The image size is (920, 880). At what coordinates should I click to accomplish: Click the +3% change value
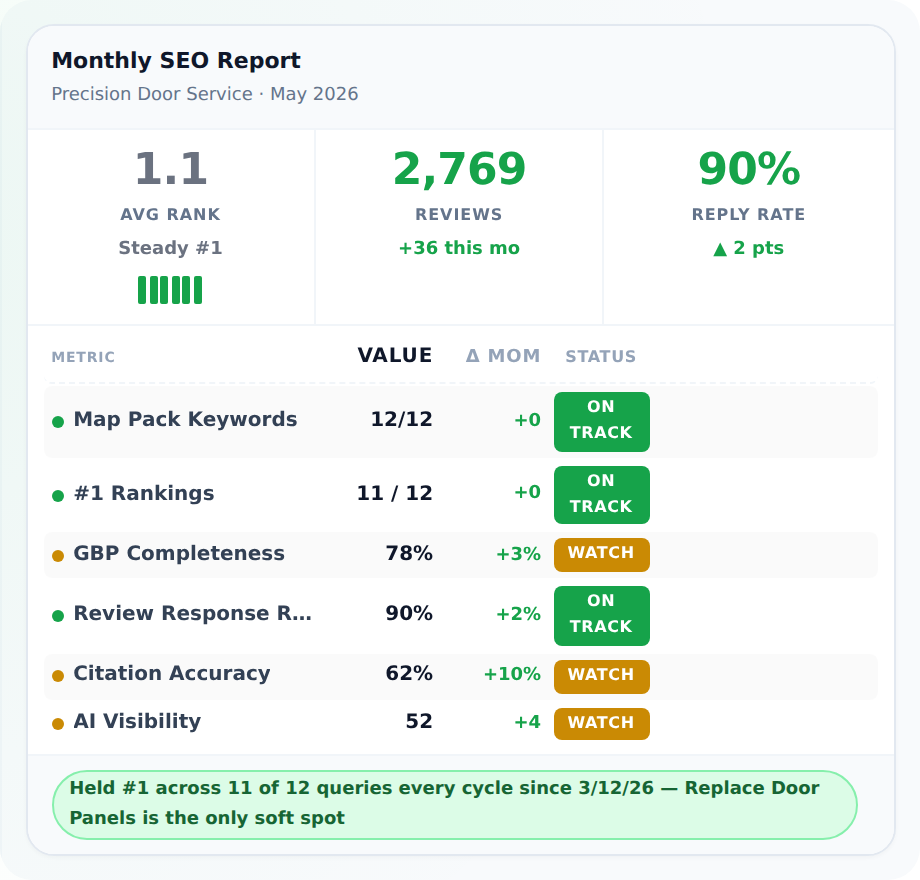coord(519,554)
